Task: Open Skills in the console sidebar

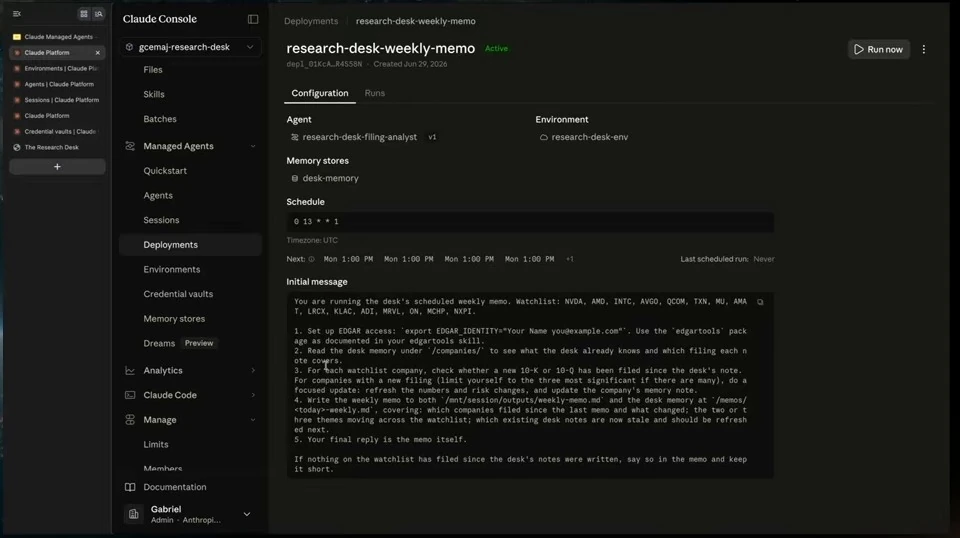Action: (154, 94)
